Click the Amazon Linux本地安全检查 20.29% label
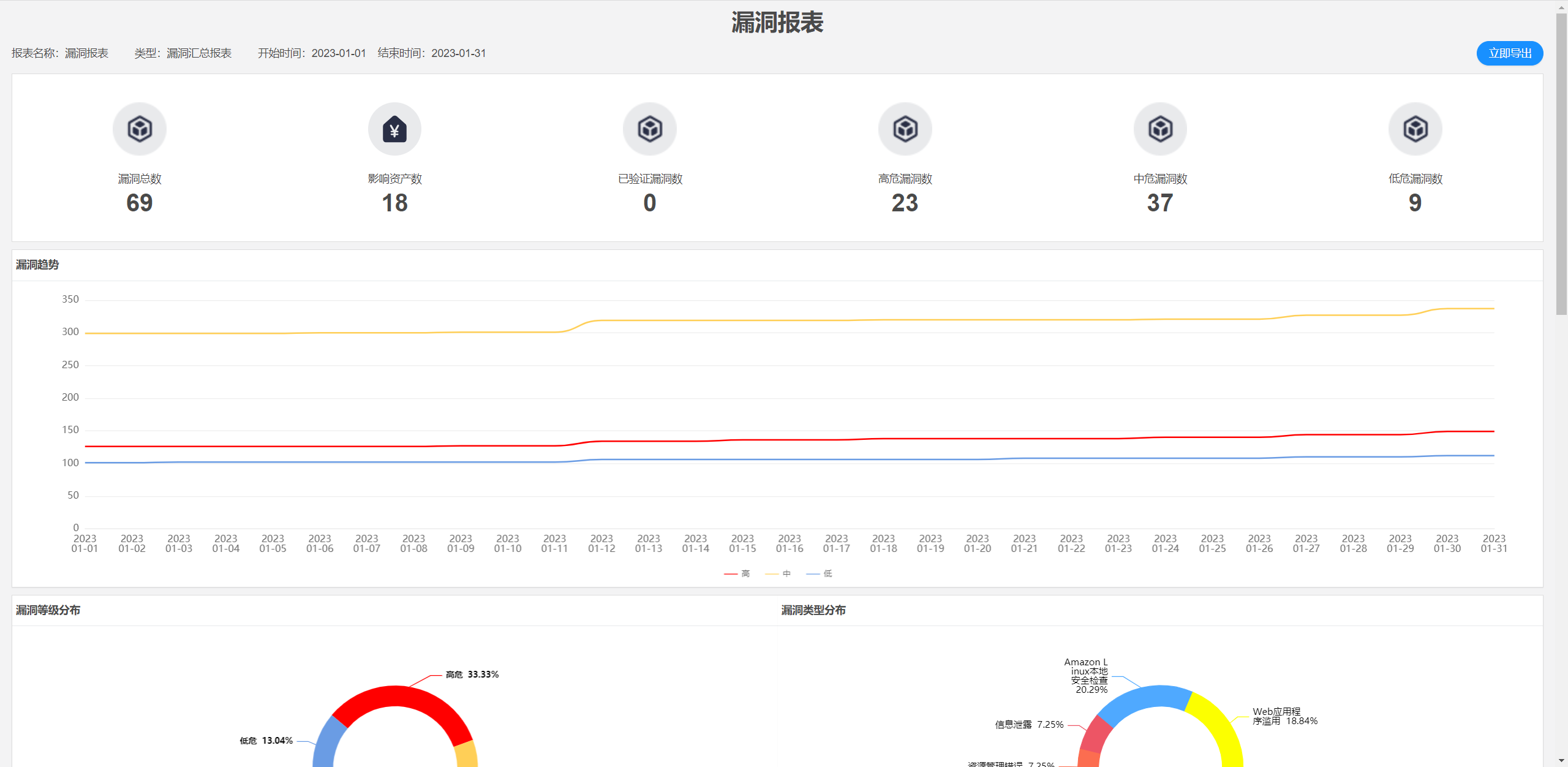Viewport: 1568px width, 767px height. 1086,676
